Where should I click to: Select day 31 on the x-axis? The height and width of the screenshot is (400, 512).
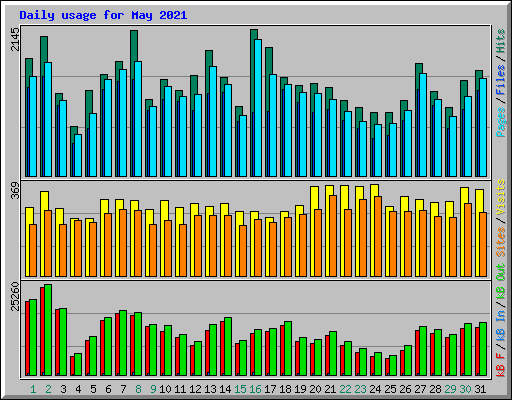point(480,389)
